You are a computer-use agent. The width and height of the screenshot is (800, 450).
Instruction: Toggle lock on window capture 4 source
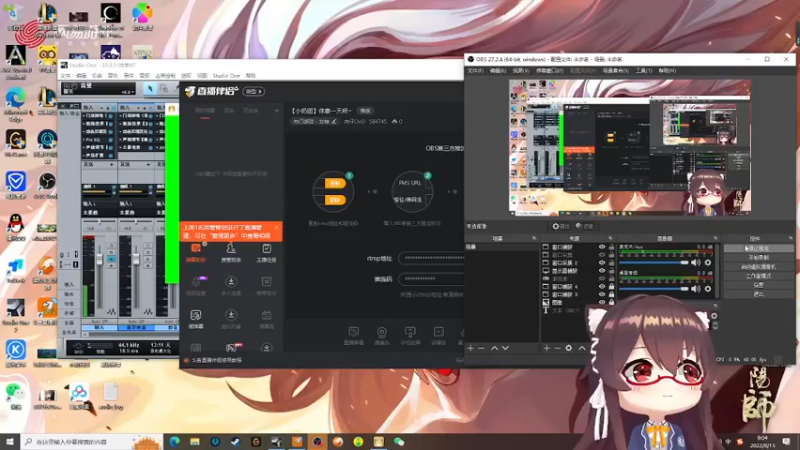(x=611, y=286)
